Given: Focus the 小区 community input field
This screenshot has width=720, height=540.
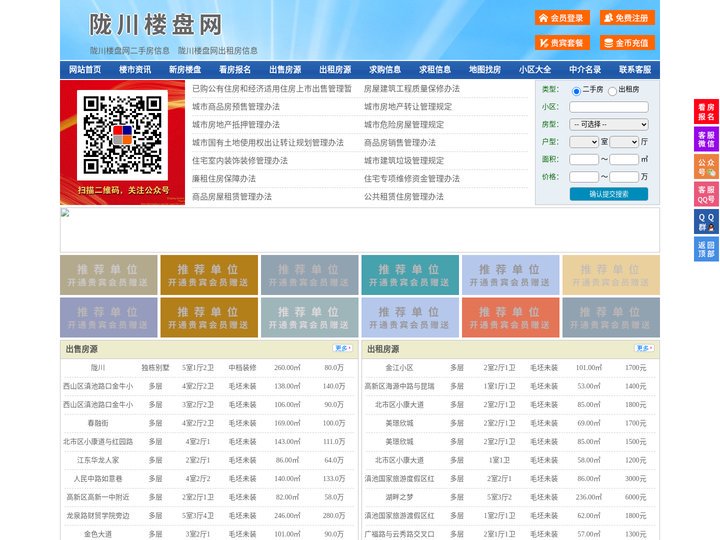Looking at the screenshot, I should click(x=609, y=107).
